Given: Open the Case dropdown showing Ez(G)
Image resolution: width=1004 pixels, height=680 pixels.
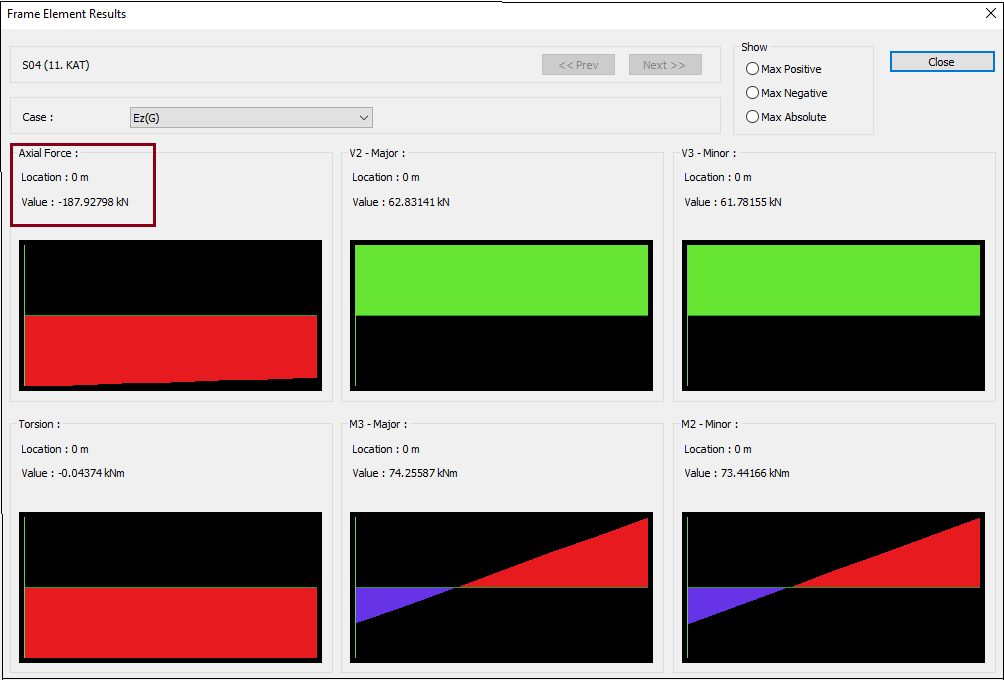Looking at the screenshot, I should pyautogui.click(x=251, y=118).
